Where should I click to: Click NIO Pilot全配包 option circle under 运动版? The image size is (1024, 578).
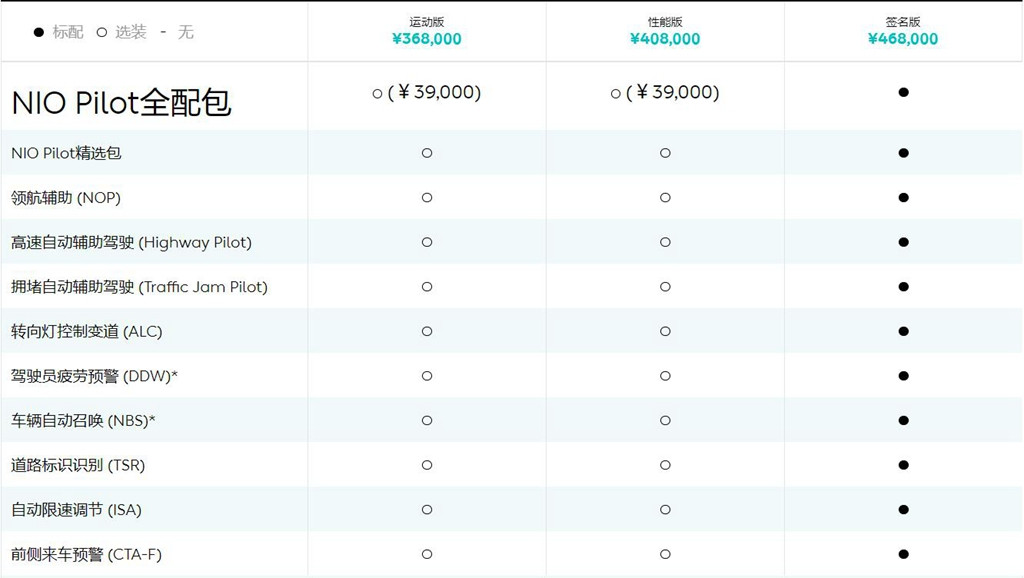click(x=377, y=94)
